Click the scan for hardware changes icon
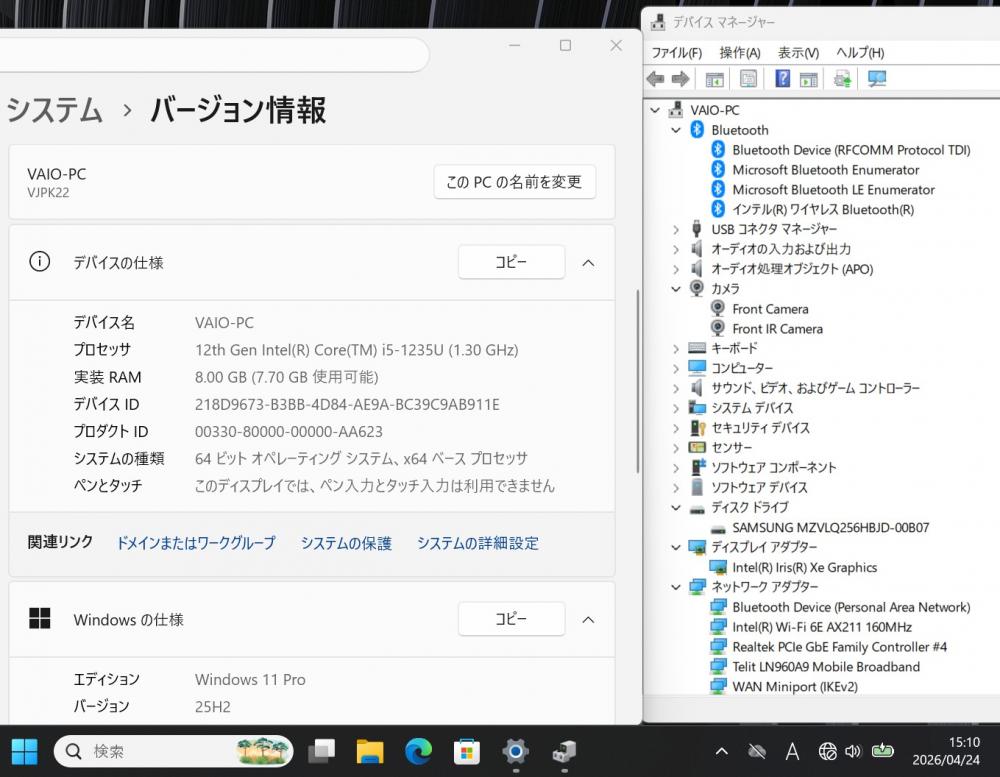 coord(877,79)
